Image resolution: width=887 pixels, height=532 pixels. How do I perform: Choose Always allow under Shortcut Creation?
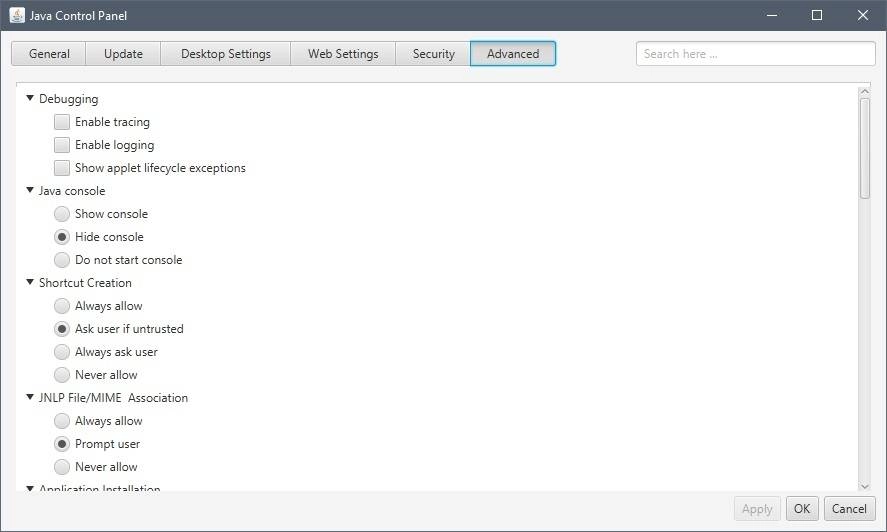point(62,306)
